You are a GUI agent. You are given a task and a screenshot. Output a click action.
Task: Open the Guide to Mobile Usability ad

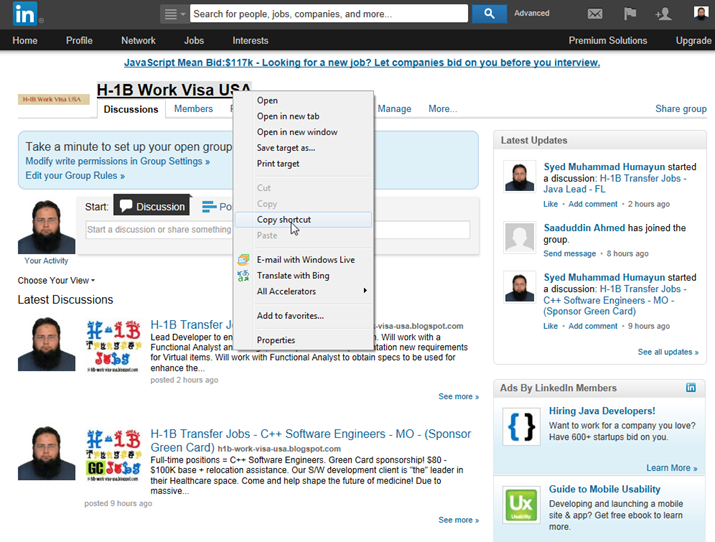[605, 489]
